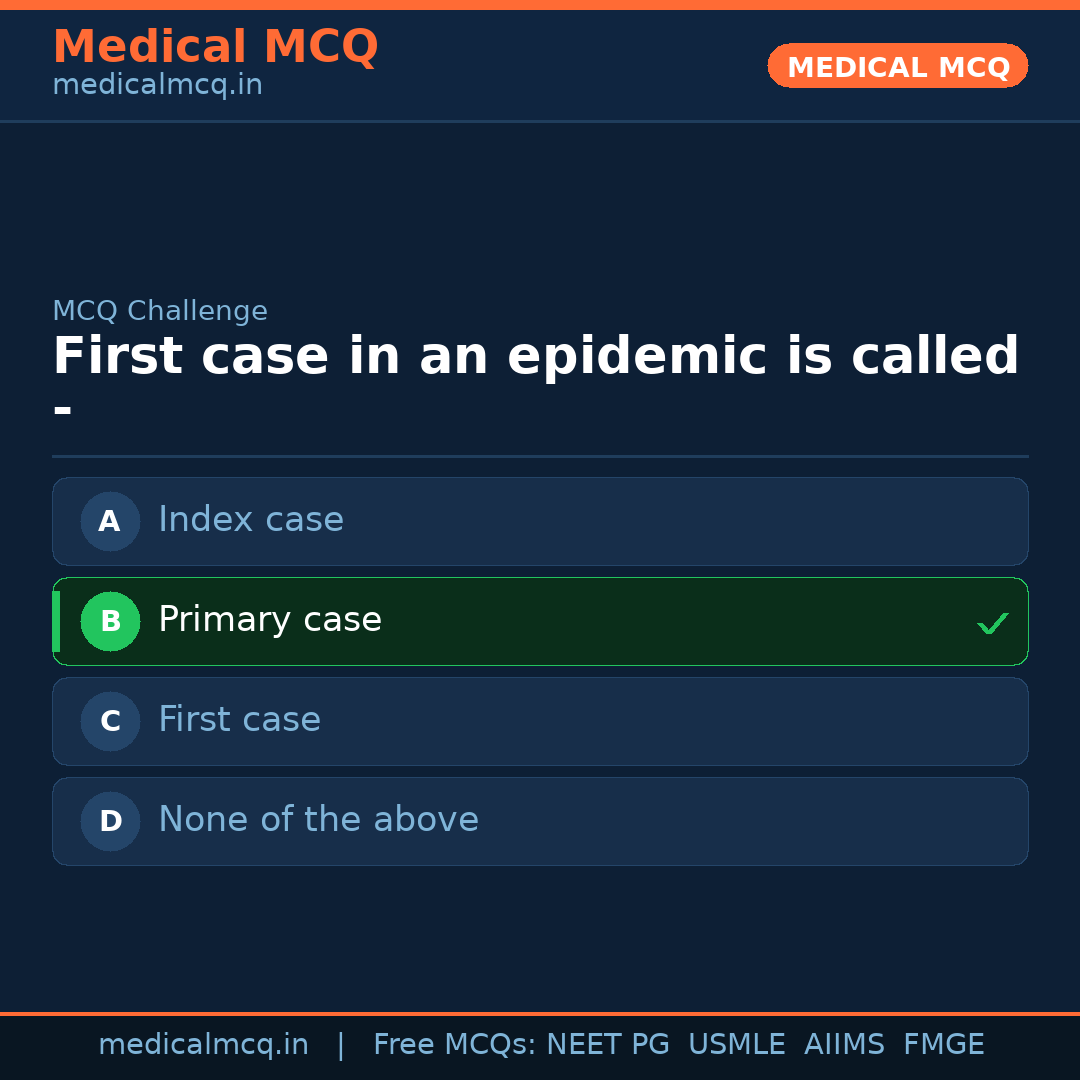Click the orange left accent bar on option B

tap(56, 621)
